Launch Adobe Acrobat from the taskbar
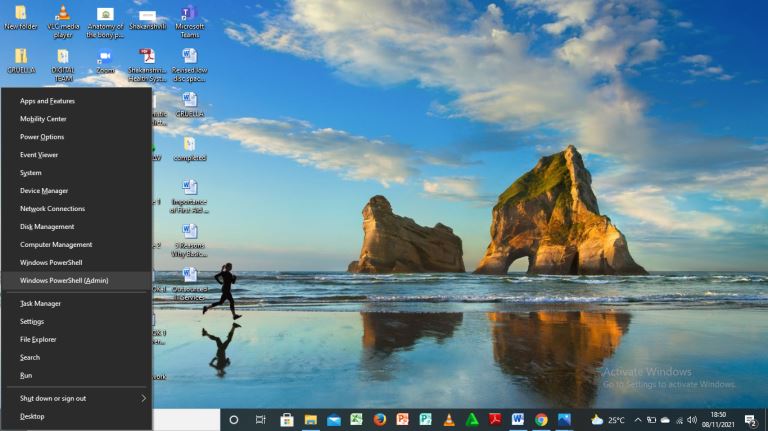The width and height of the screenshot is (768, 431). tap(495, 420)
